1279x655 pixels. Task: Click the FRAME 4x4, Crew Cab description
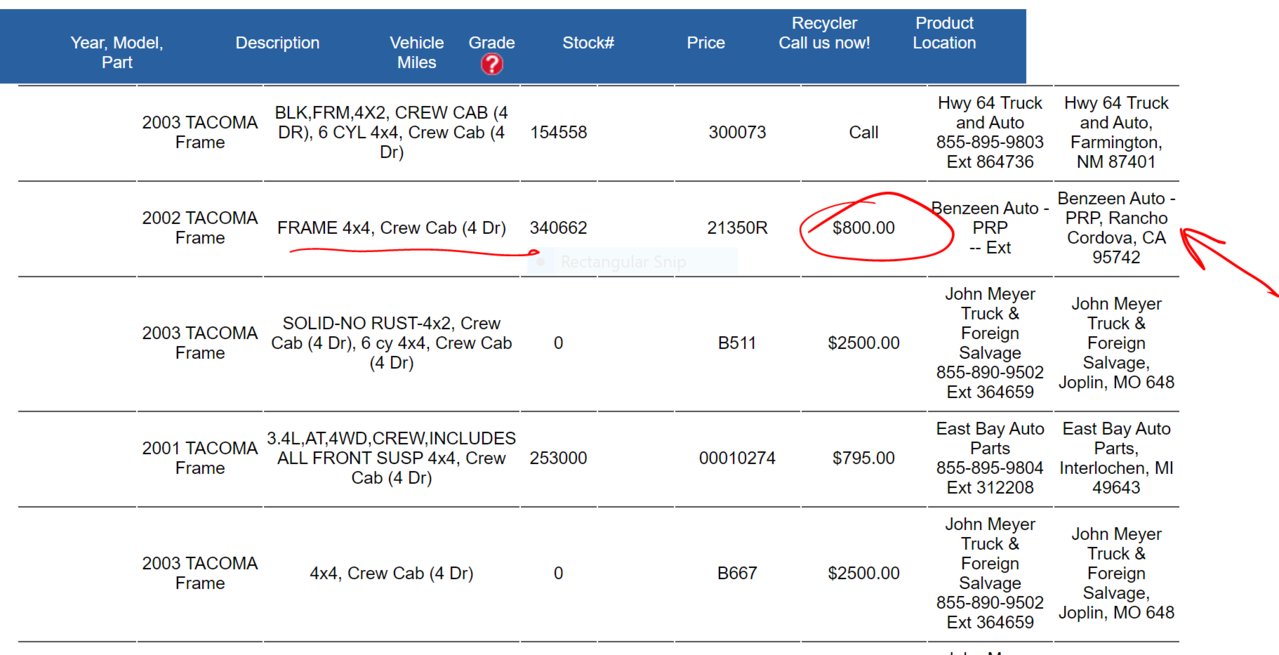coord(391,228)
